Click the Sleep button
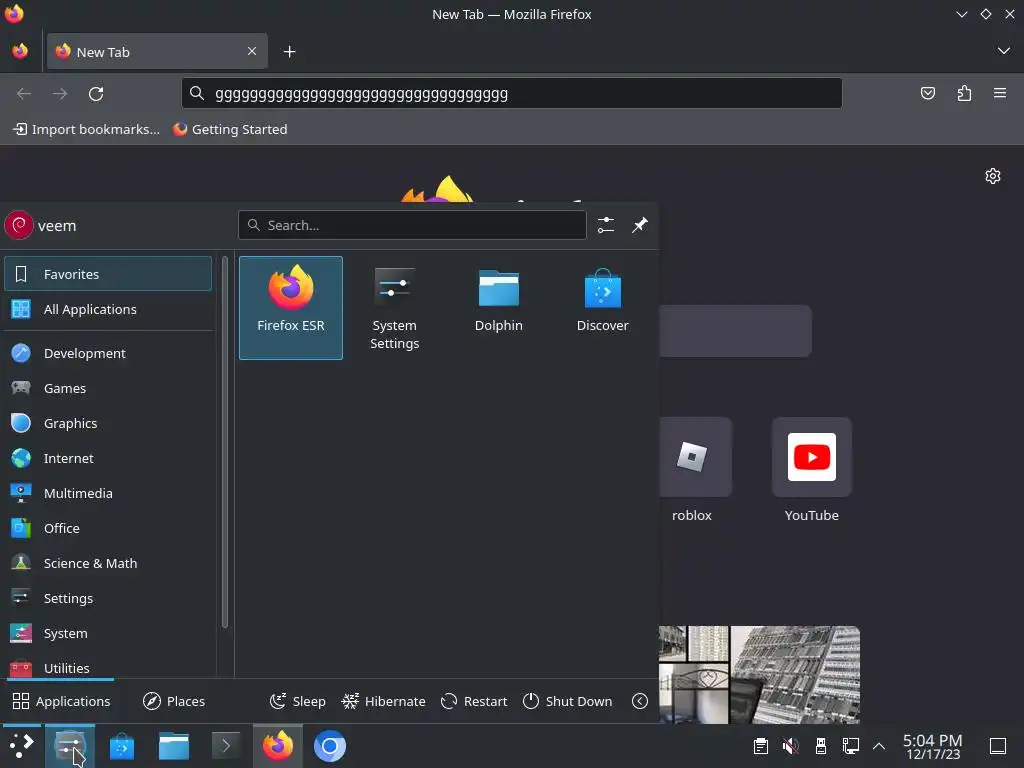The height and width of the screenshot is (768, 1024). pos(298,701)
